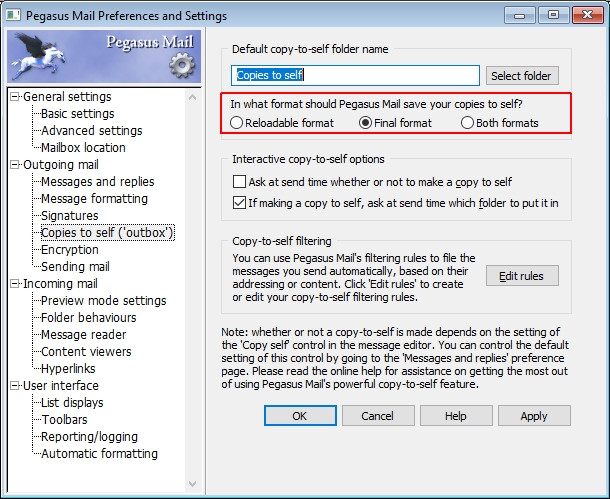Enable ask at send time checkbox
Screen dimensions: 610x499
point(239,182)
